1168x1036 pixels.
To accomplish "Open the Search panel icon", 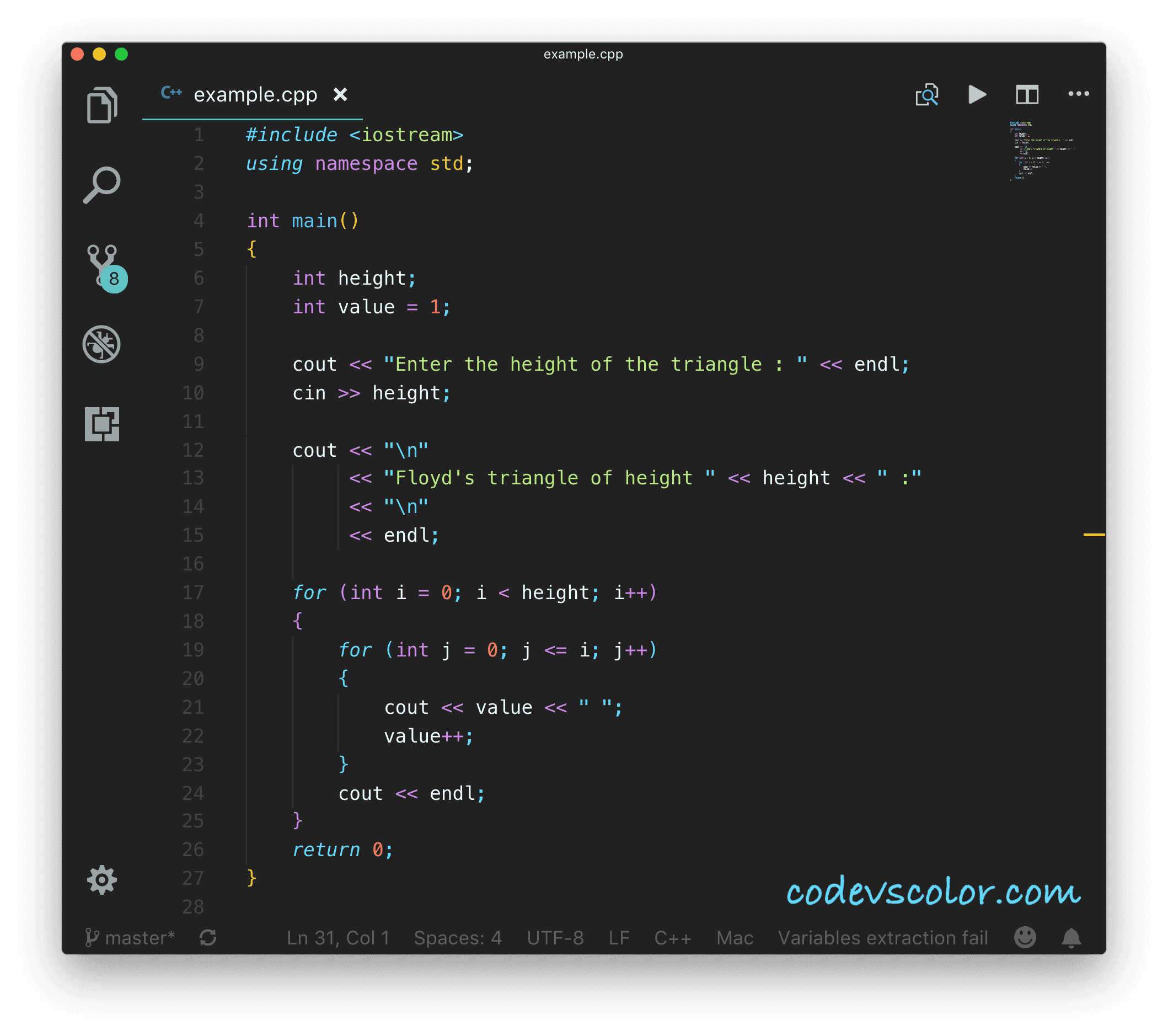I will point(101,185).
